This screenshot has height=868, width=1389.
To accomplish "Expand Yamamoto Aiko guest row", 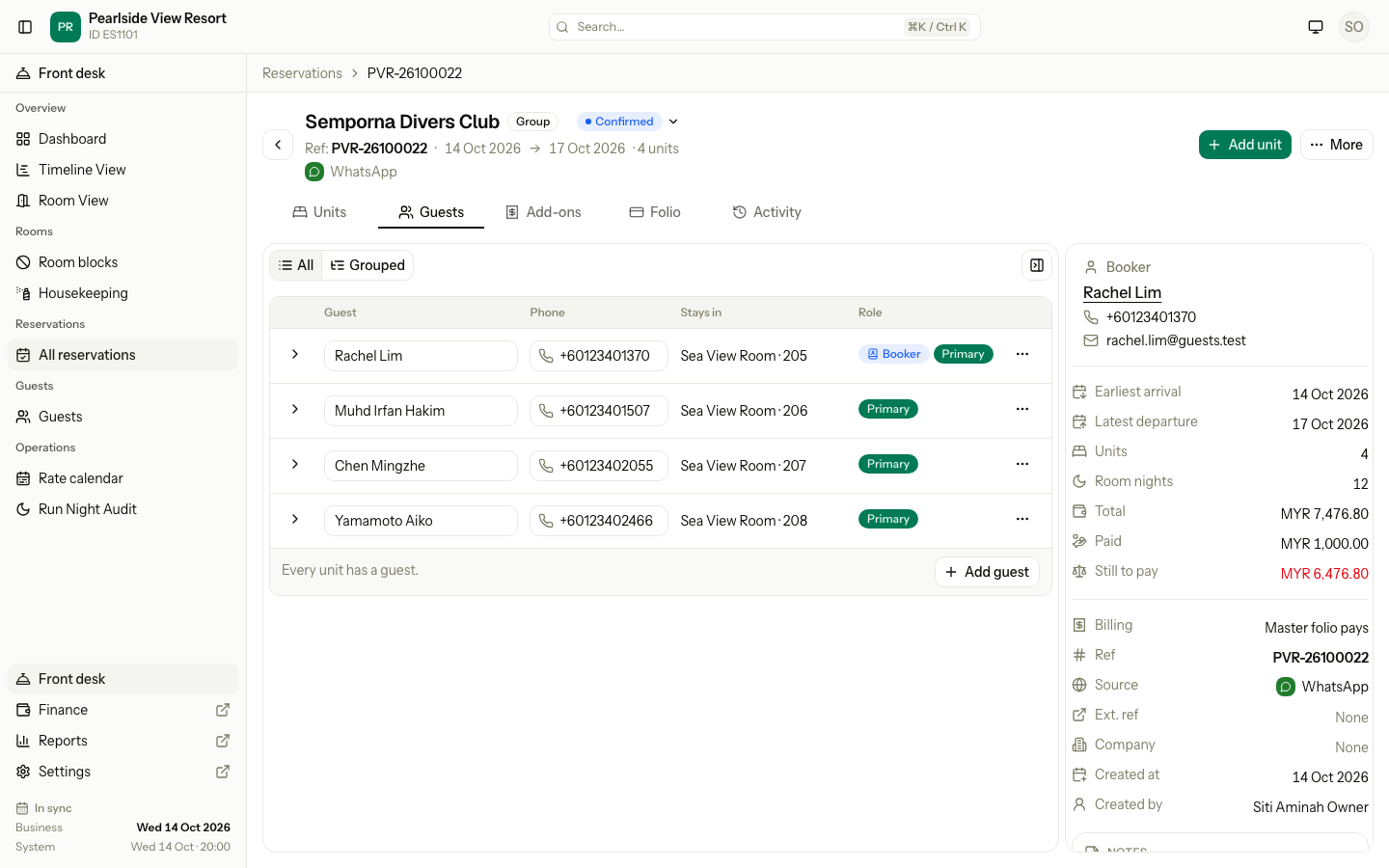I will point(295,519).
